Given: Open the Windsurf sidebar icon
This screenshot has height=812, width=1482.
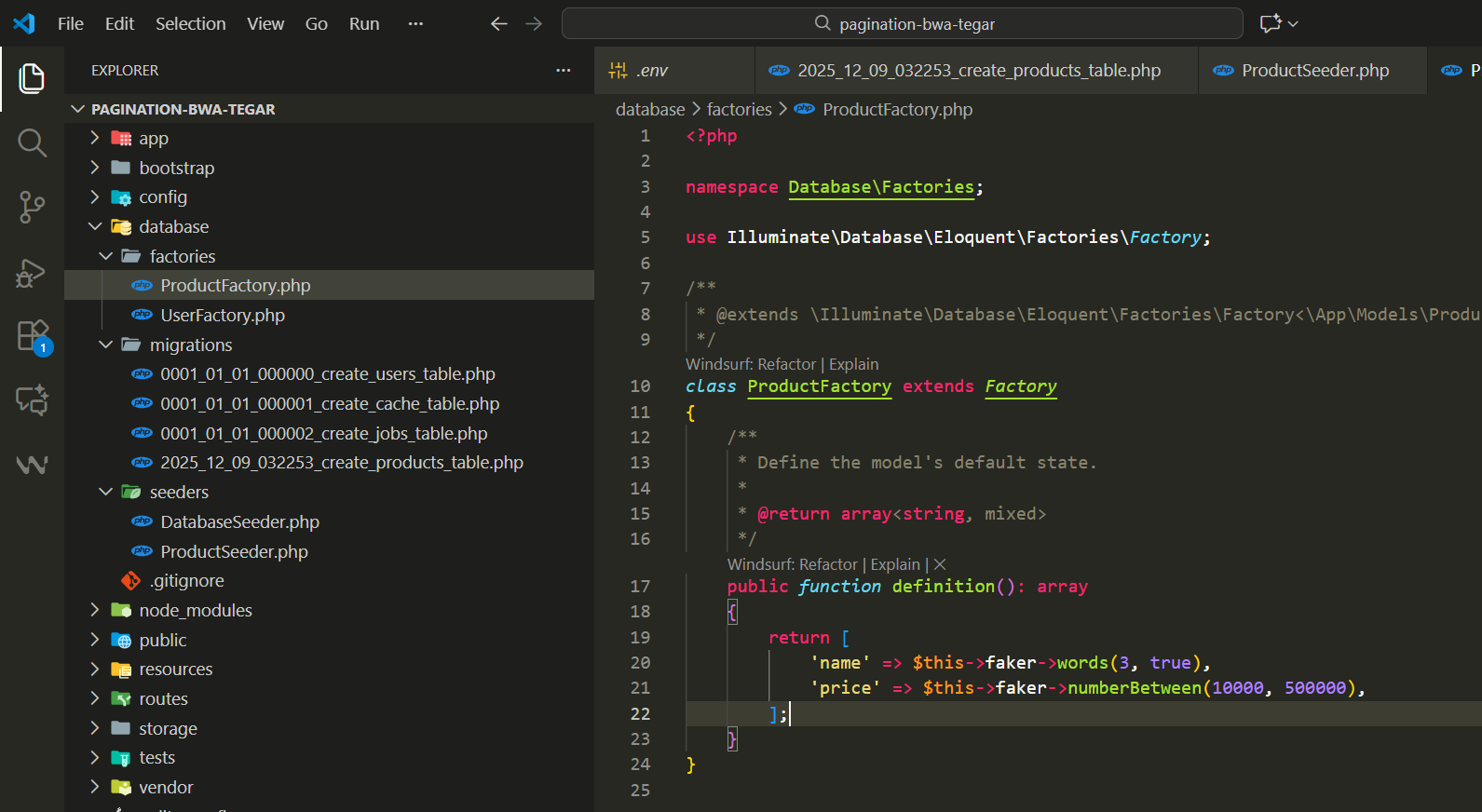Looking at the screenshot, I should point(32,464).
